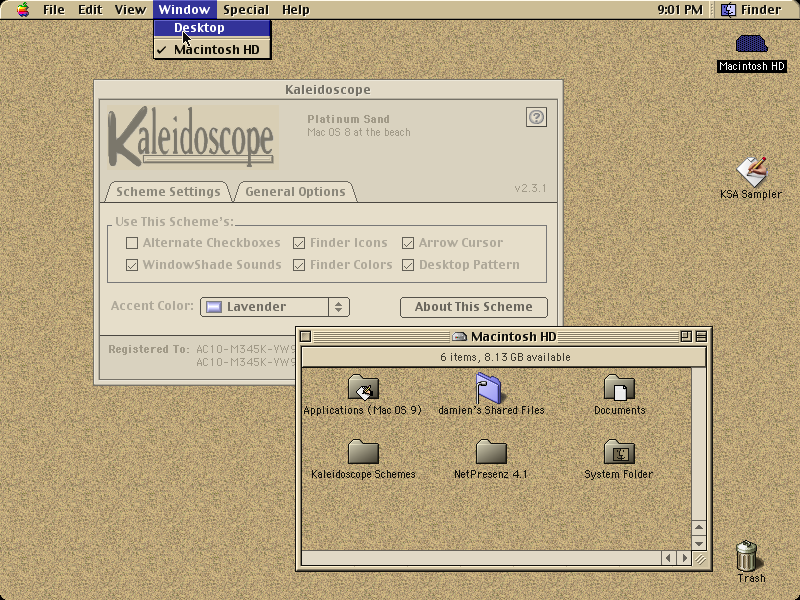Toggle the Arrow Cursor checkbox
800x600 pixels.
[x=408, y=243]
